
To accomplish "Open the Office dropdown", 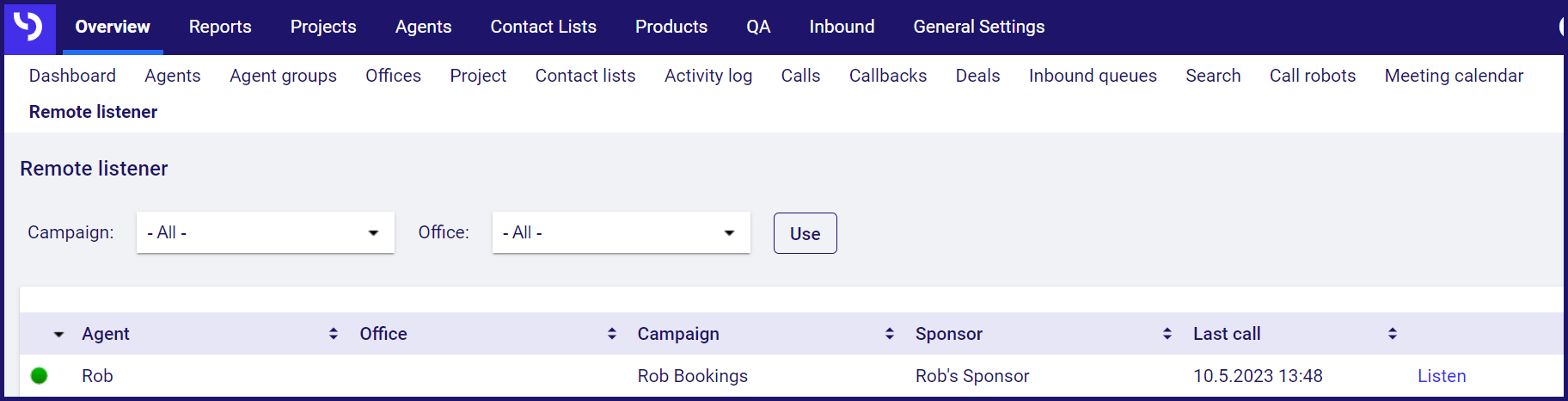I will point(622,232).
